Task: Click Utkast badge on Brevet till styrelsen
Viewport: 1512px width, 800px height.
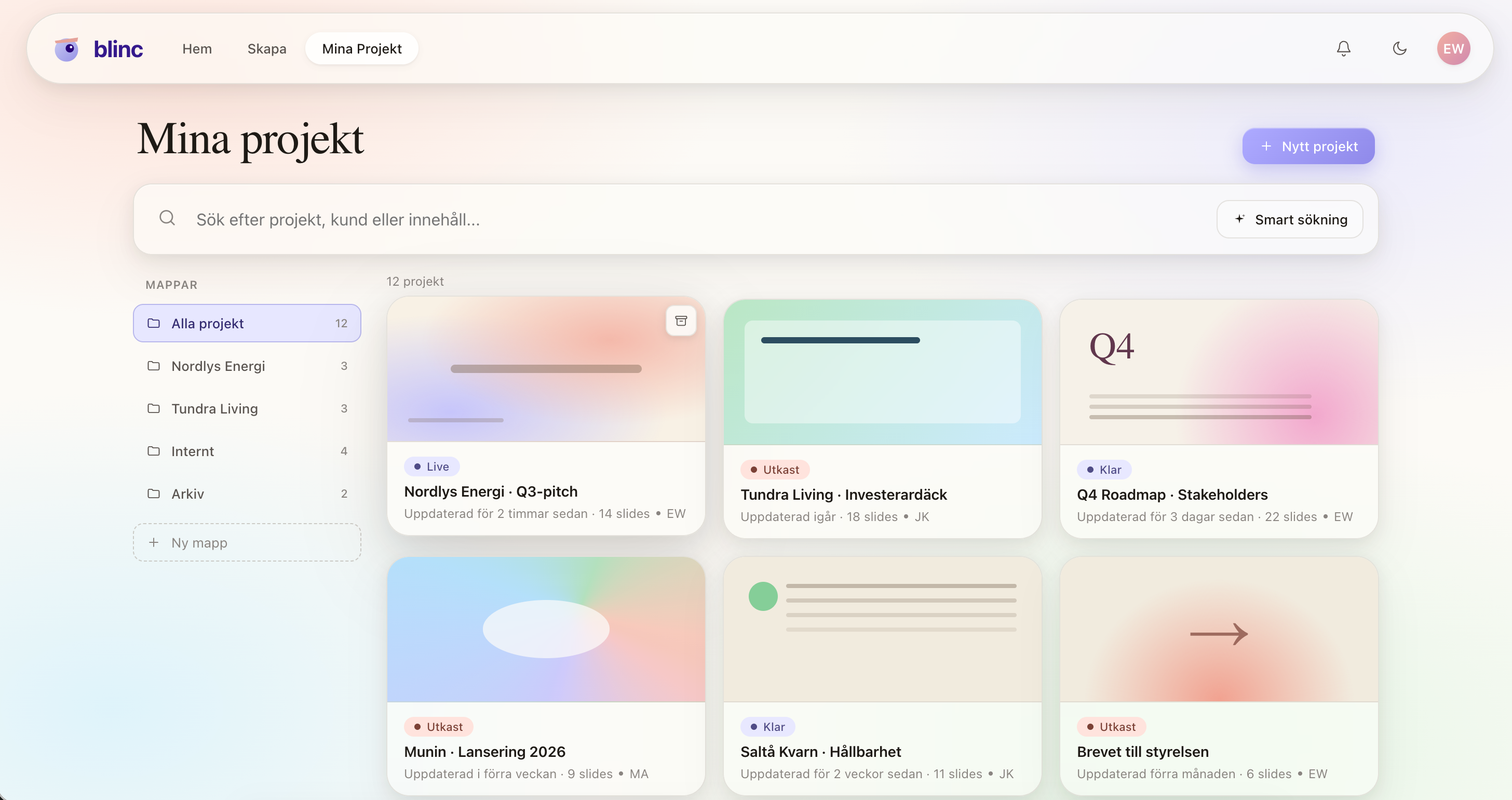Action: (x=1111, y=727)
